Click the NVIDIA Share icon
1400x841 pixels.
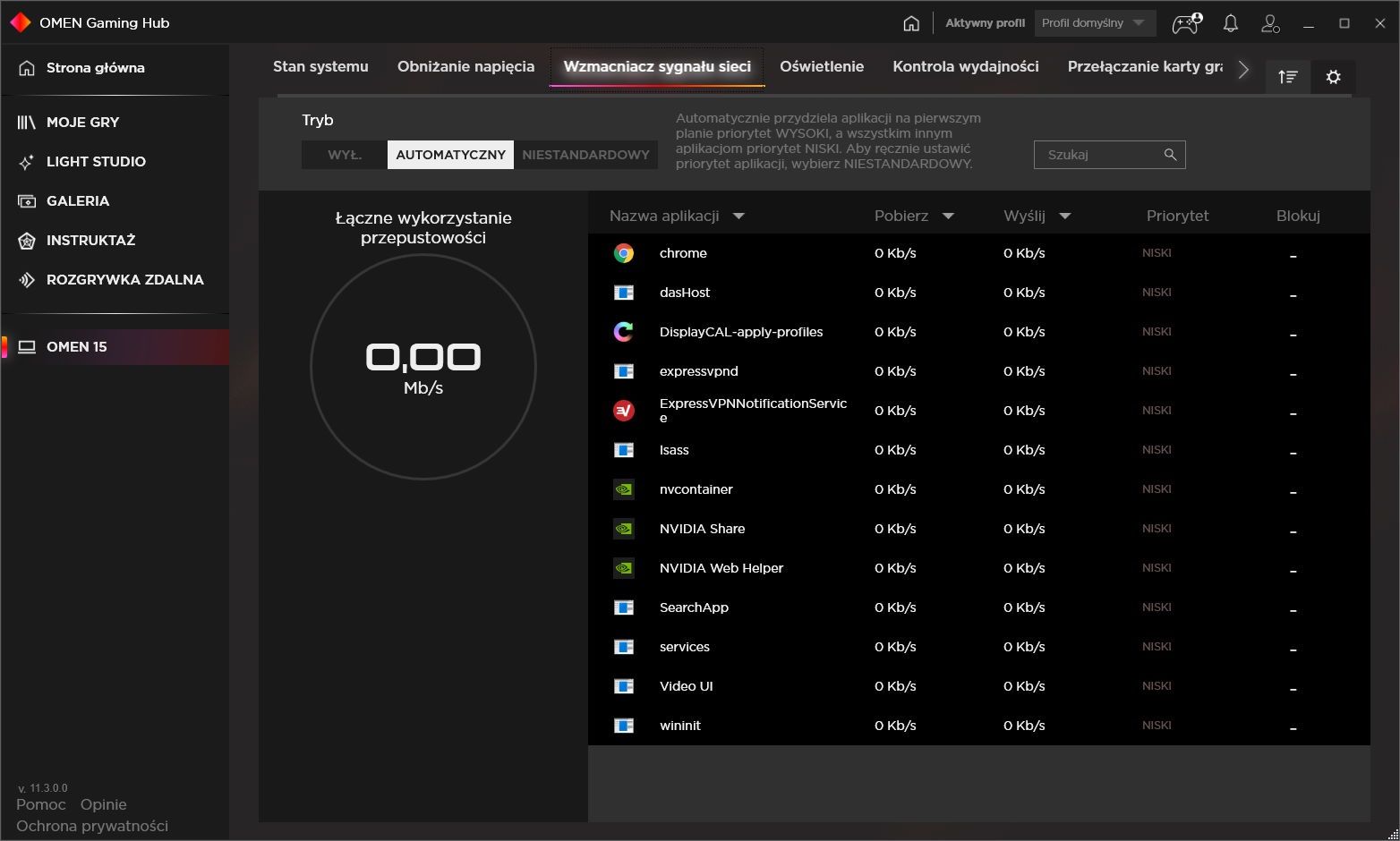[624, 529]
